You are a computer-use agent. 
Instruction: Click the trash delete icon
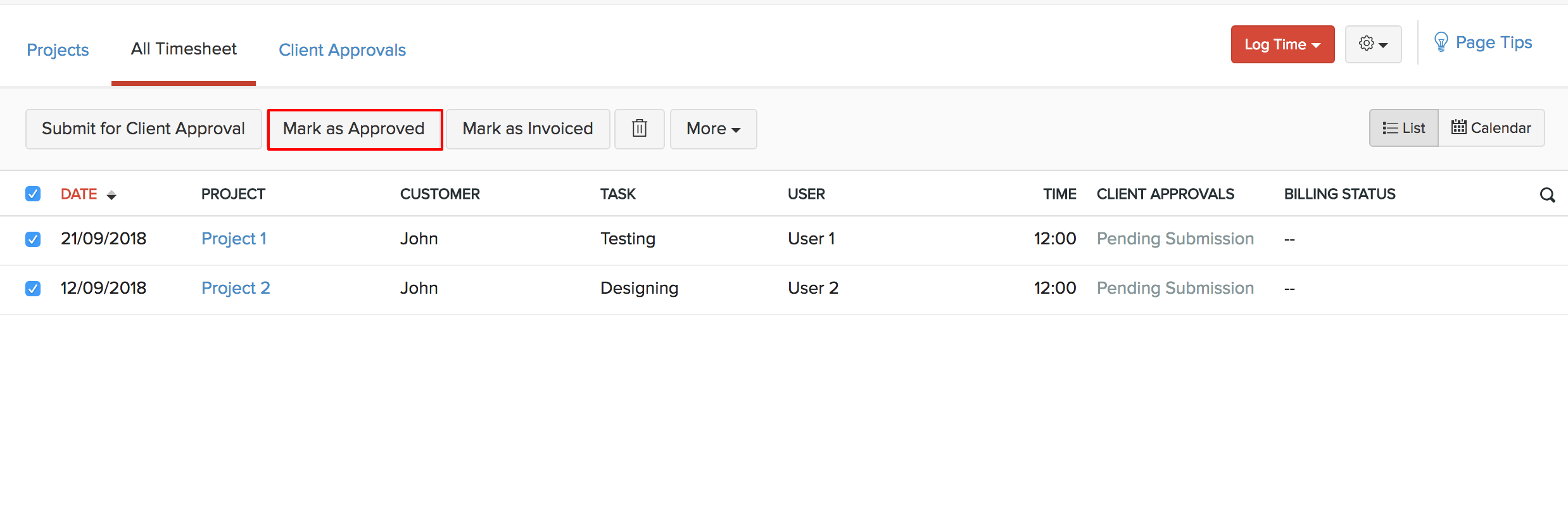pos(639,129)
